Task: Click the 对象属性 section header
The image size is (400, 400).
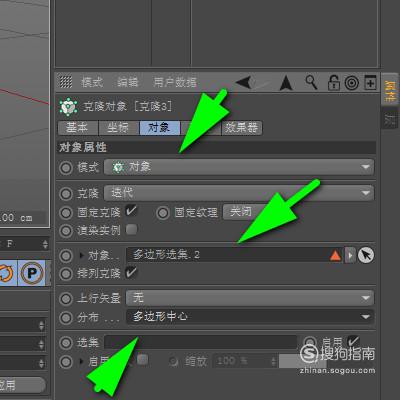Action: (217, 147)
